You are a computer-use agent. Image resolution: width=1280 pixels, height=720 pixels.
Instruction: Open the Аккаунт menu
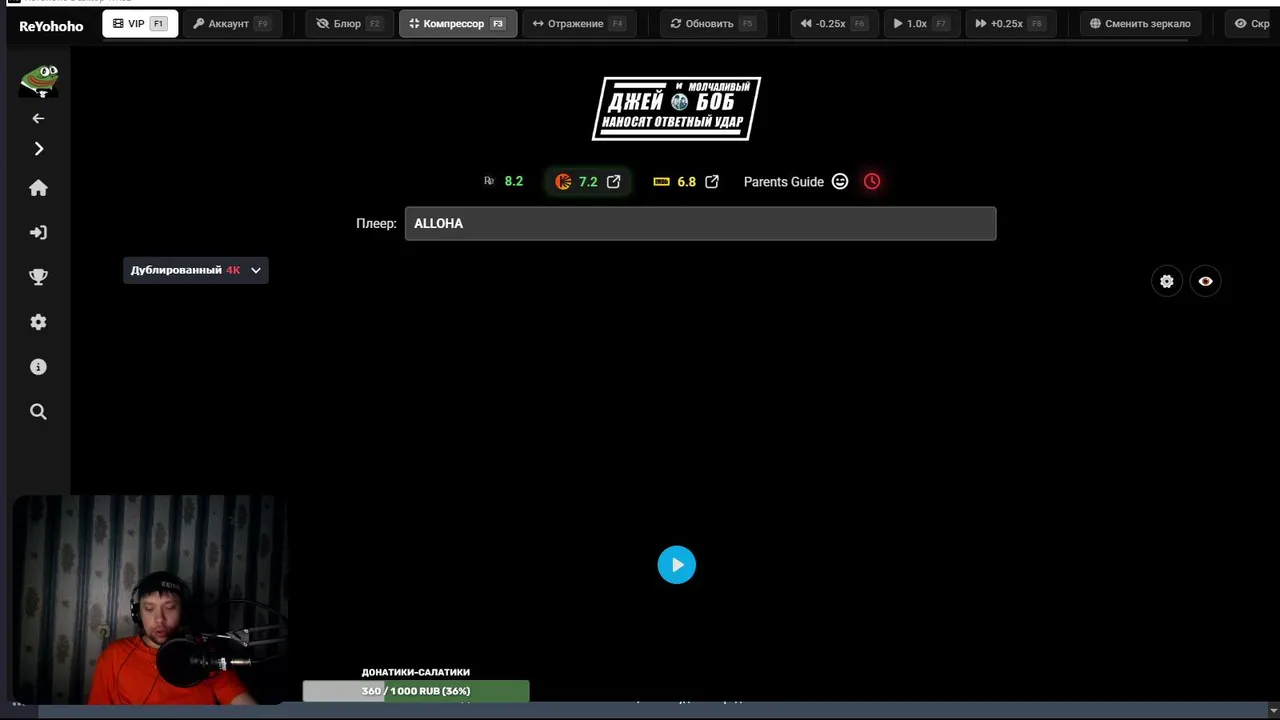tap(231, 24)
